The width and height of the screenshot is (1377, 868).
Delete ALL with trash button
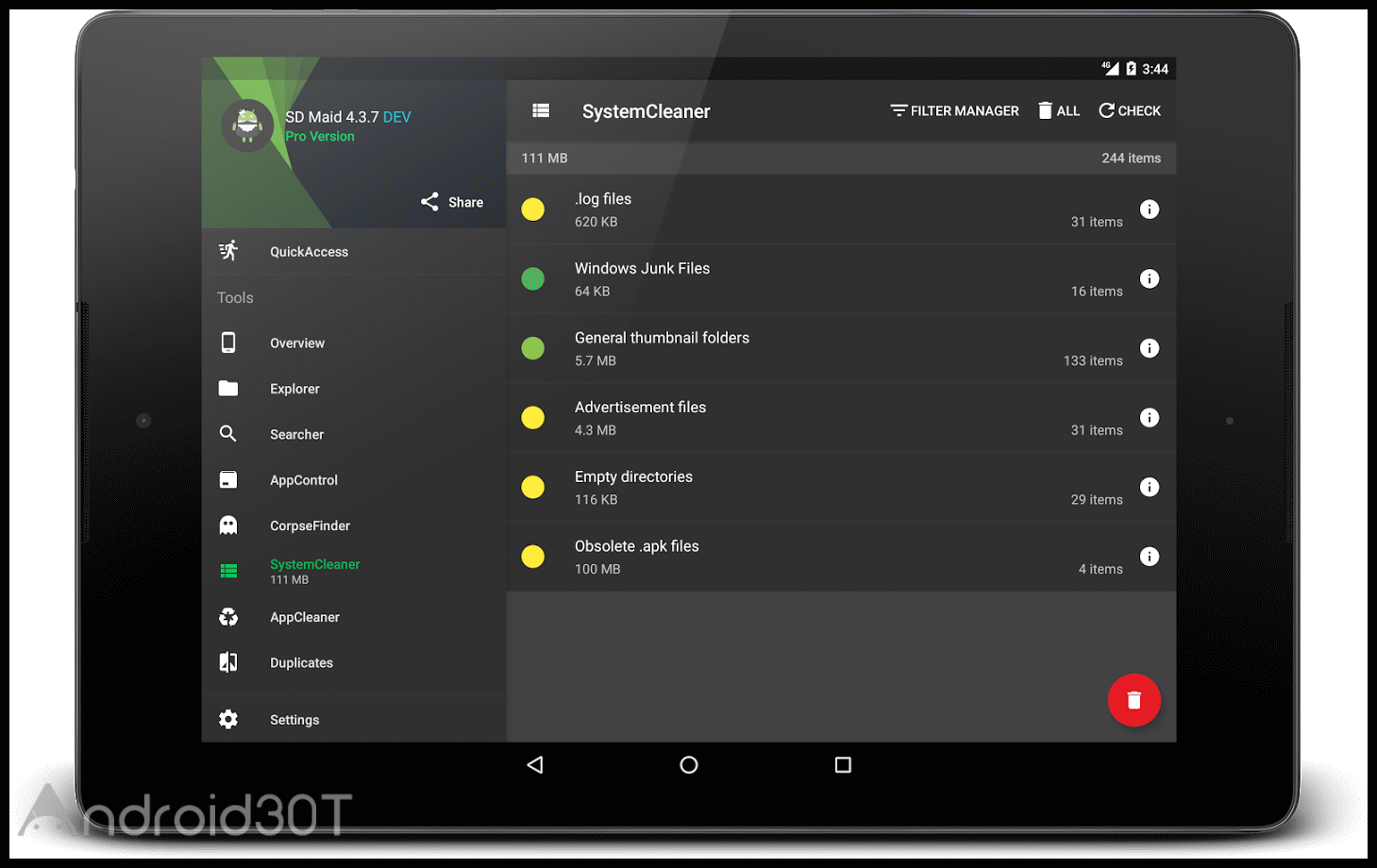(1059, 110)
